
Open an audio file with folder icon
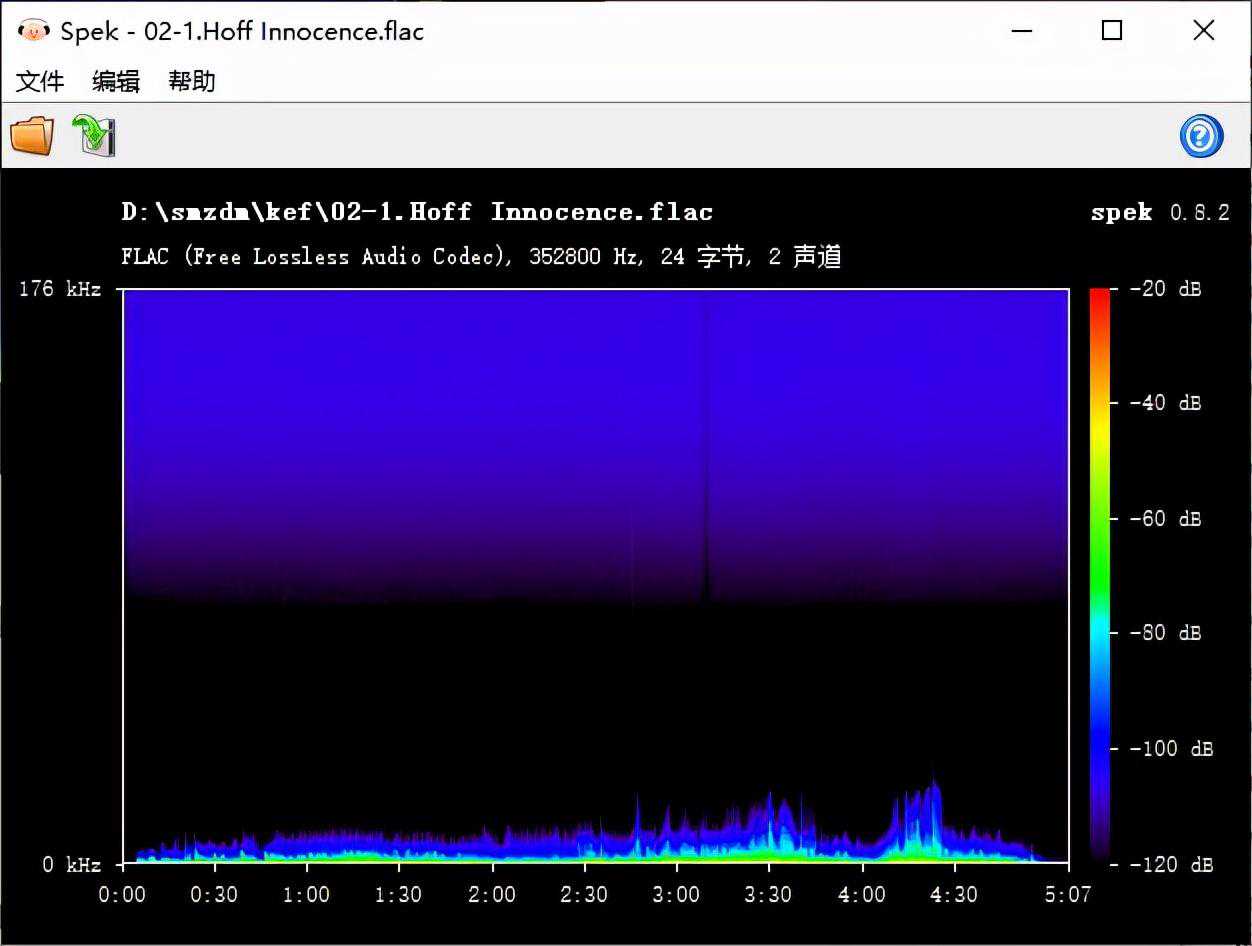coord(32,136)
